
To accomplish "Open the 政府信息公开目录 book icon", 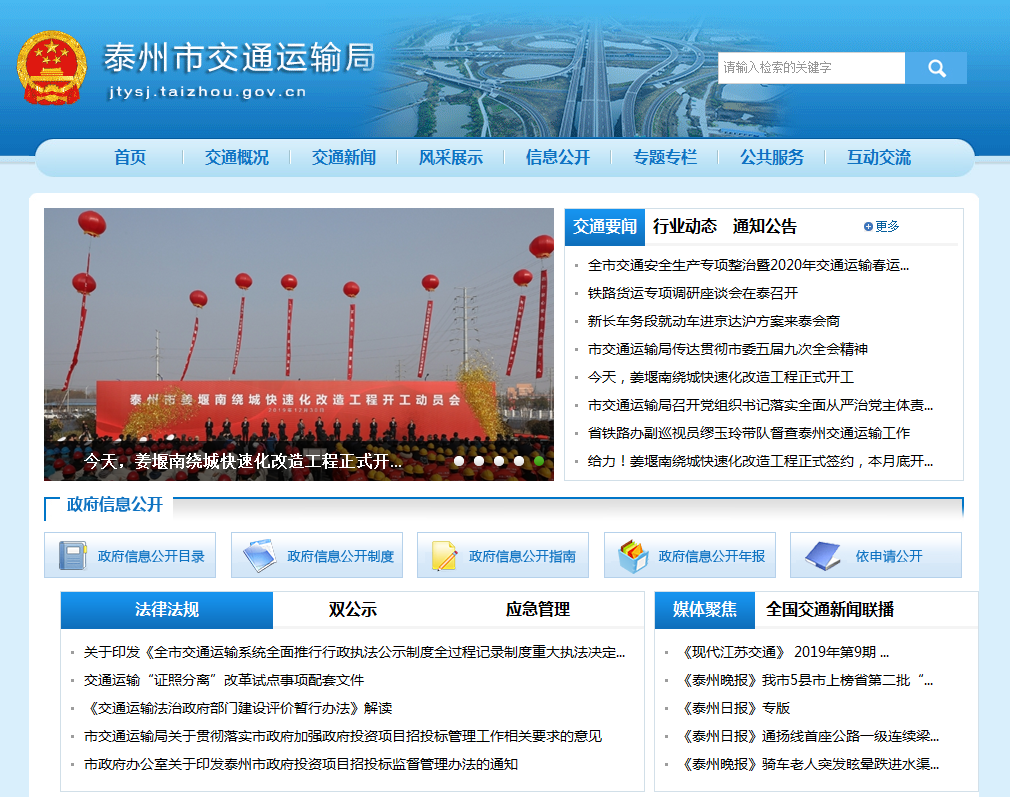I will [72, 556].
